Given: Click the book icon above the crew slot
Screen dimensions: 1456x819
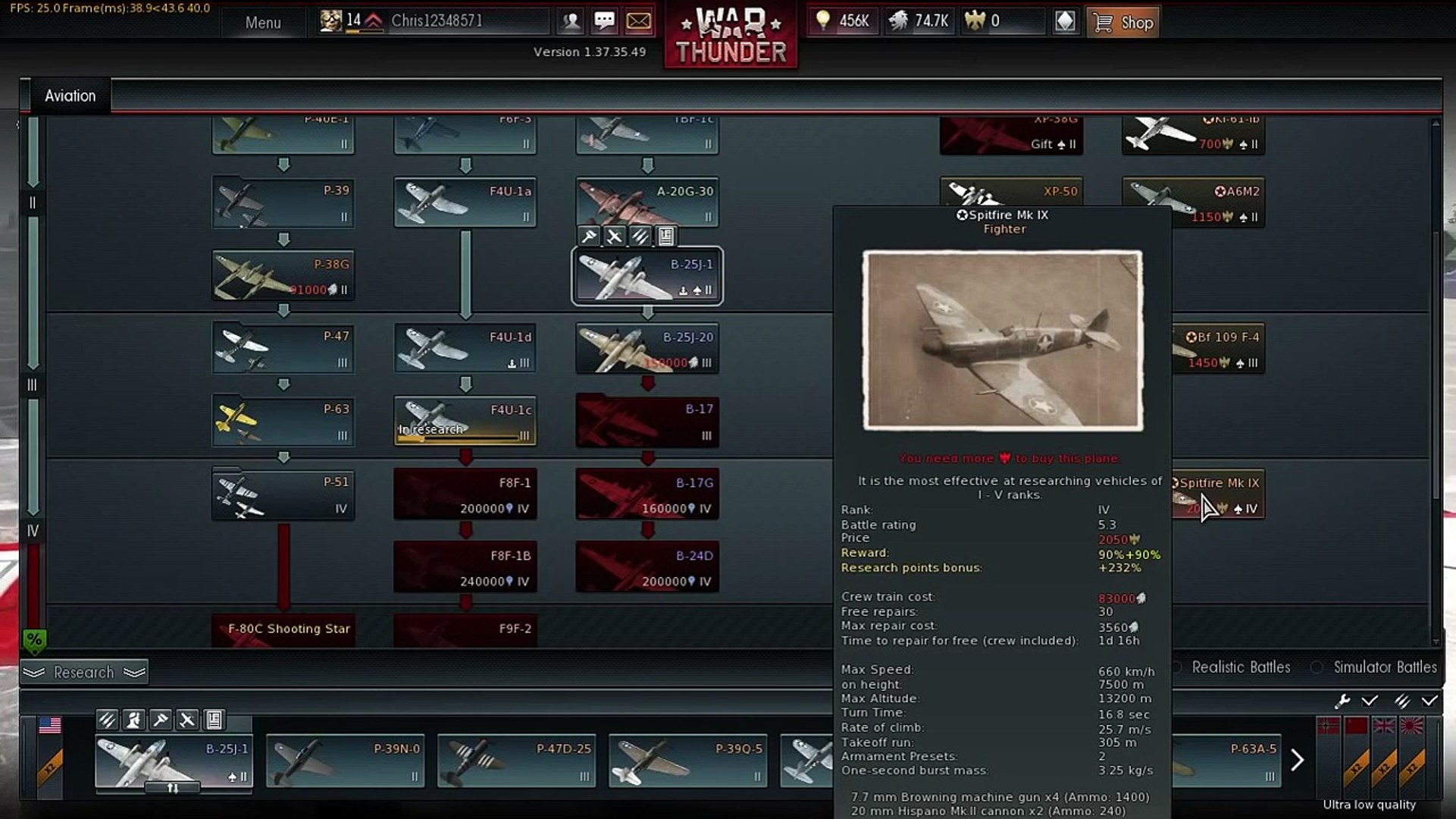Looking at the screenshot, I should (x=214, y=719).
